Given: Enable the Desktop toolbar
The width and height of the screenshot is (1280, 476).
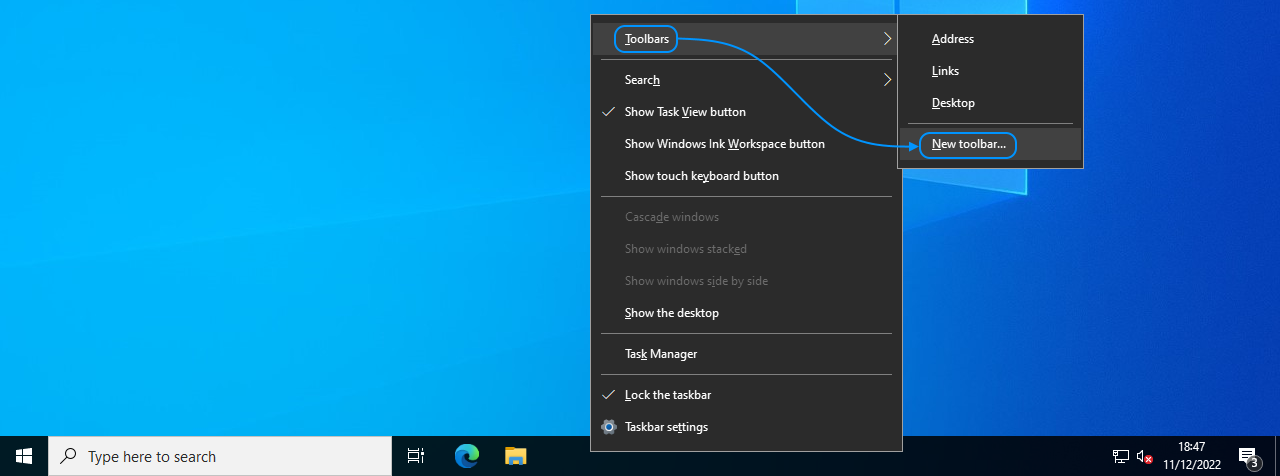Looking at the screenshot, I should click(x=990, y=103).
